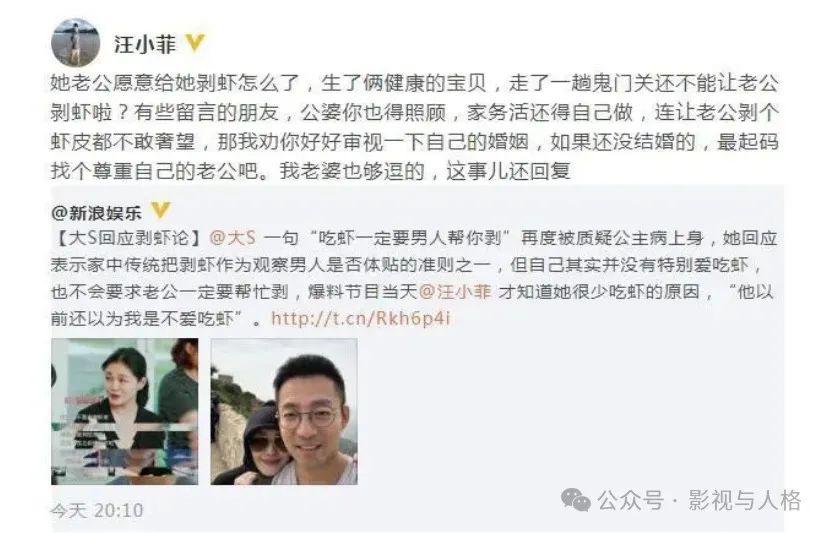Open the @新浪娱乐 account link
This screenshot has height=533, width=828.
pos(97,212)
